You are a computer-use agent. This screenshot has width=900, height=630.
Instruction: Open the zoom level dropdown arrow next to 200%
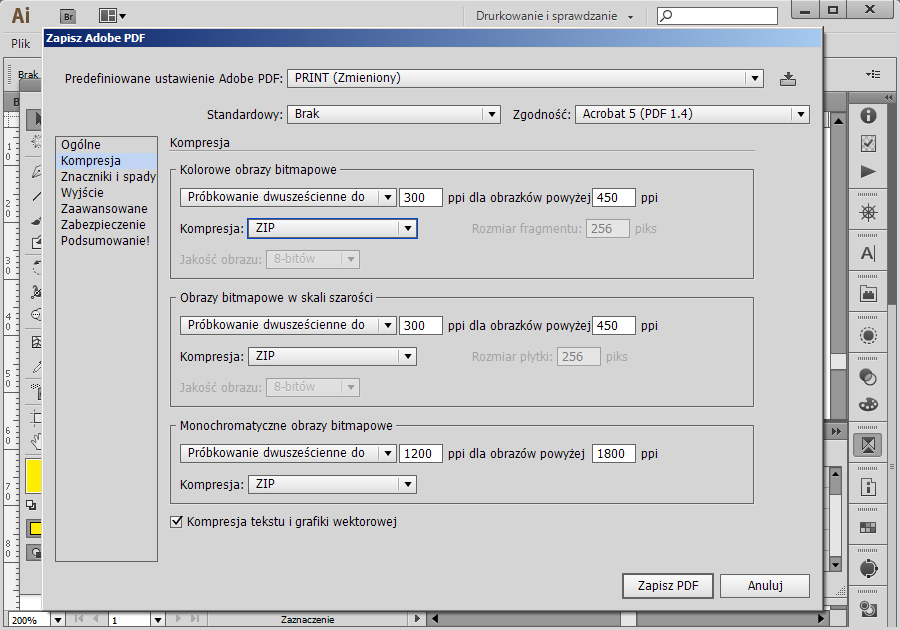click(57, 620)
